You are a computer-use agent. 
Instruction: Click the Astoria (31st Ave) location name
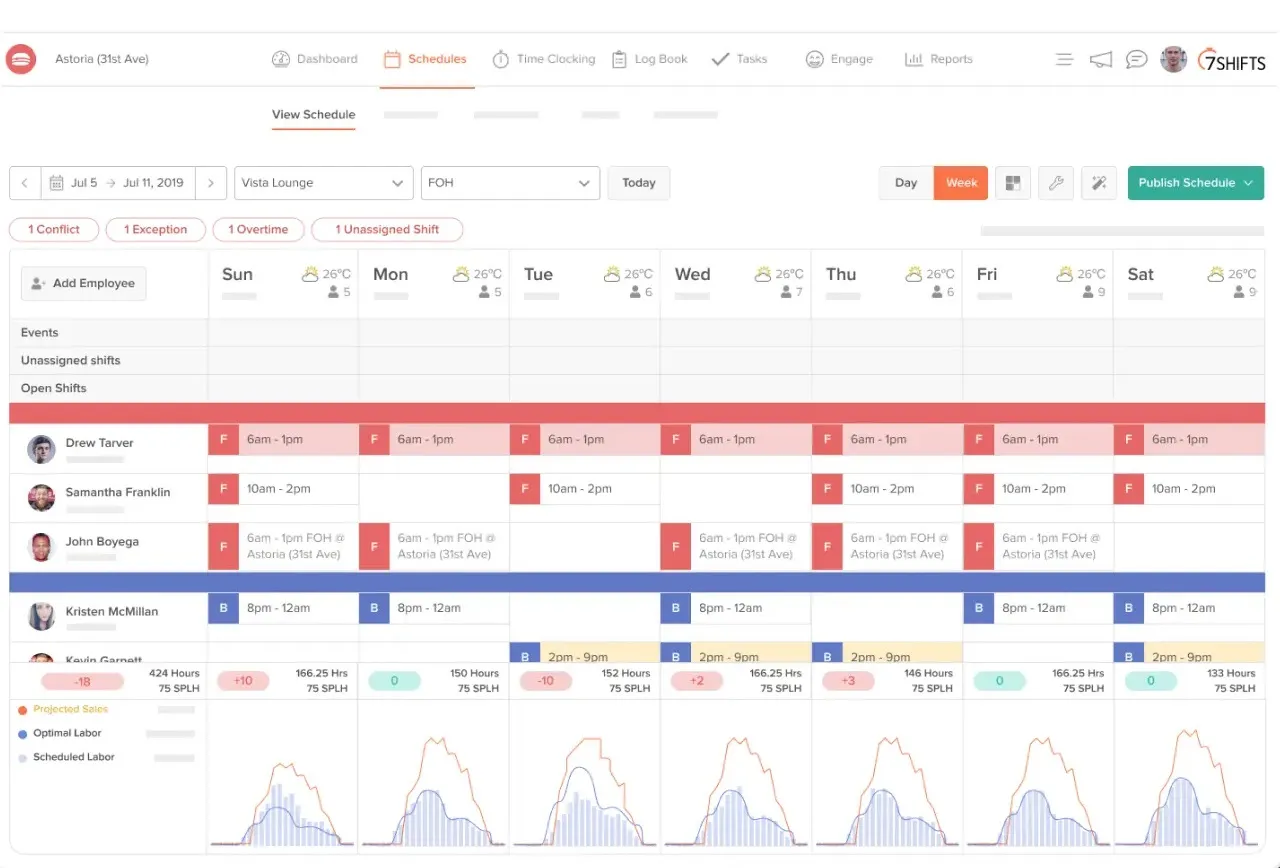point(102,59)
